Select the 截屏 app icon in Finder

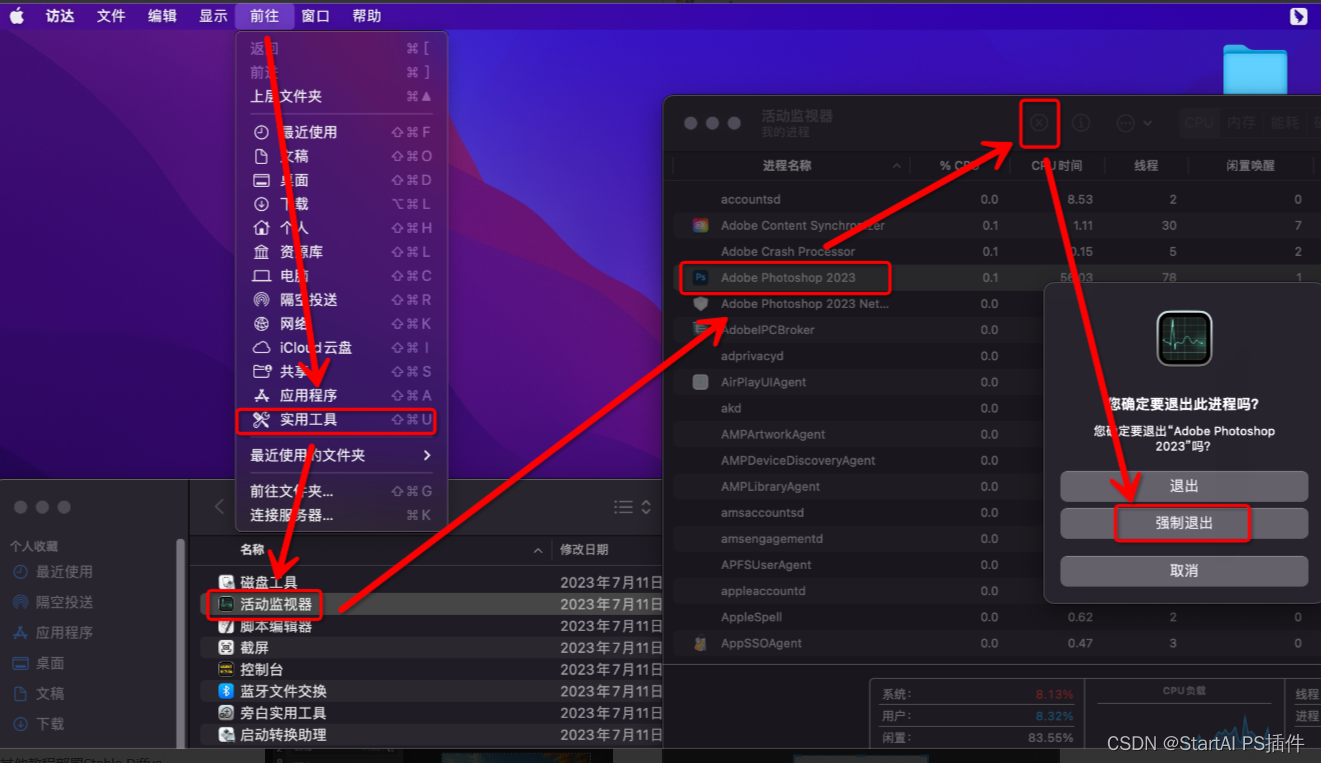226,647
